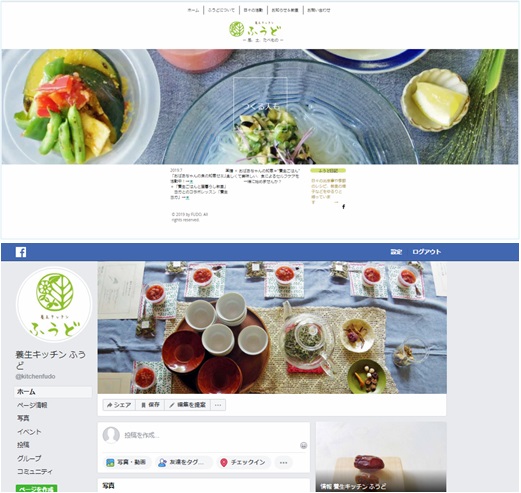Open the お問い合わせ navigation item
Image resolution: width=521 pixels, height=493 pixels.
pos(319,10)
